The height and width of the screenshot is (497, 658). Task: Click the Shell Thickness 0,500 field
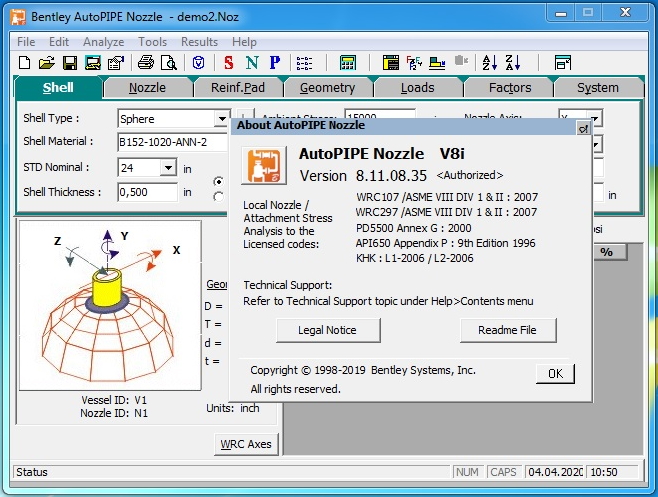147,192
